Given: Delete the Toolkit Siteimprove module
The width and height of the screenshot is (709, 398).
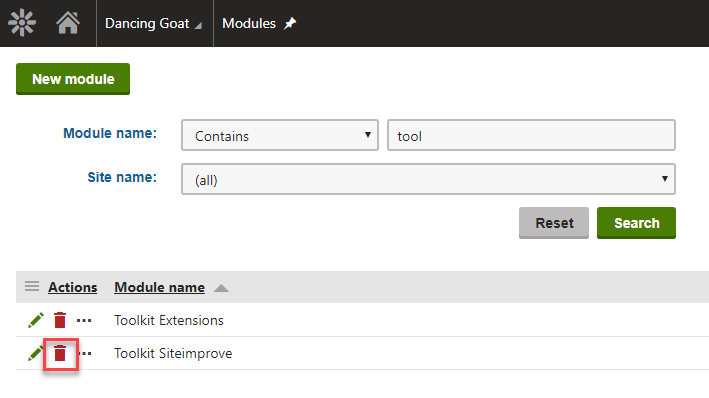Looking at the screenshot, I should (60, 353).
